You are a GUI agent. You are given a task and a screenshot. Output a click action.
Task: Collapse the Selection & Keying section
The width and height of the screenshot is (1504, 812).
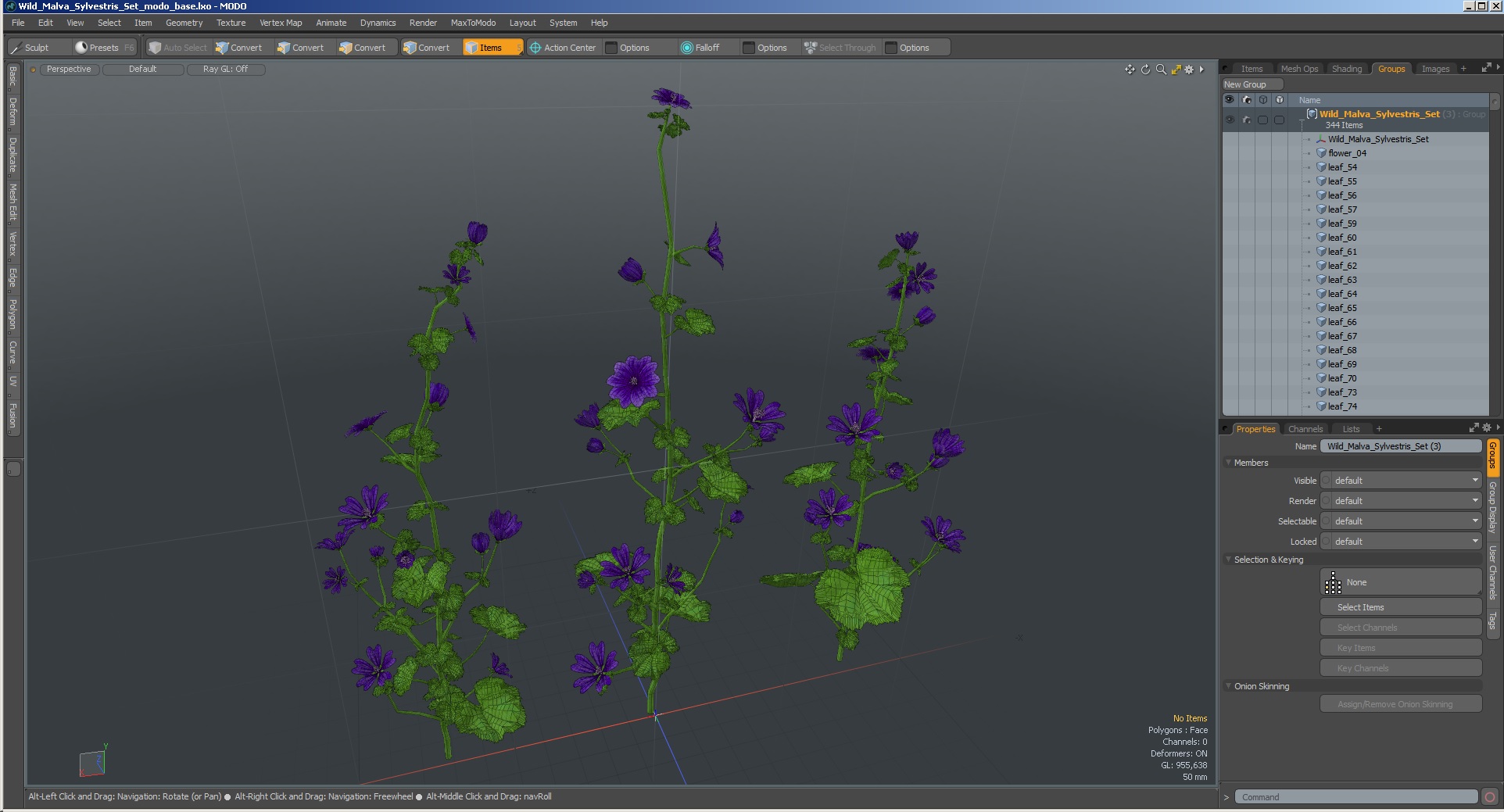click(1228, 560)
